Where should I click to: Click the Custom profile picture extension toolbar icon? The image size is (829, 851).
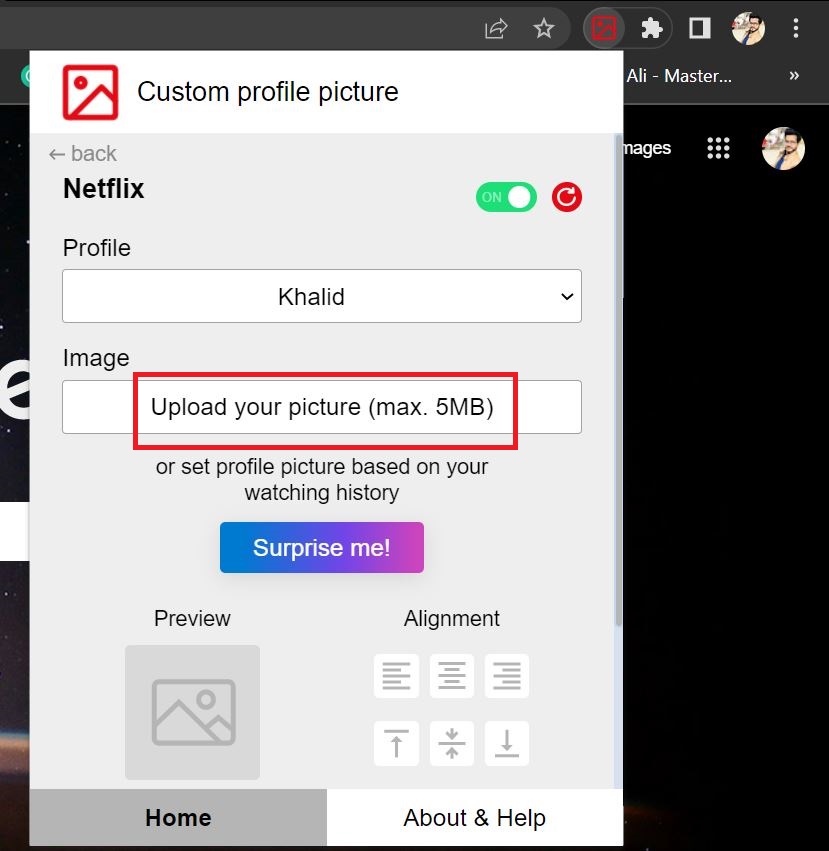tap(604, 28)
